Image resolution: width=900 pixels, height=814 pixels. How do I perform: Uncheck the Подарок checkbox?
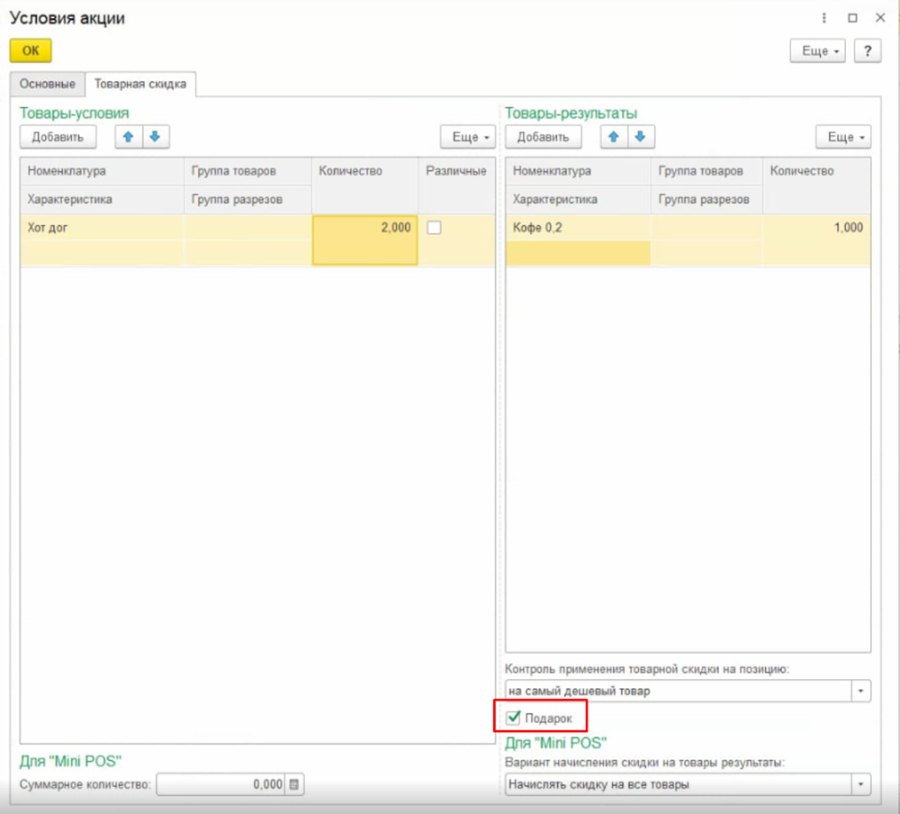513,718
